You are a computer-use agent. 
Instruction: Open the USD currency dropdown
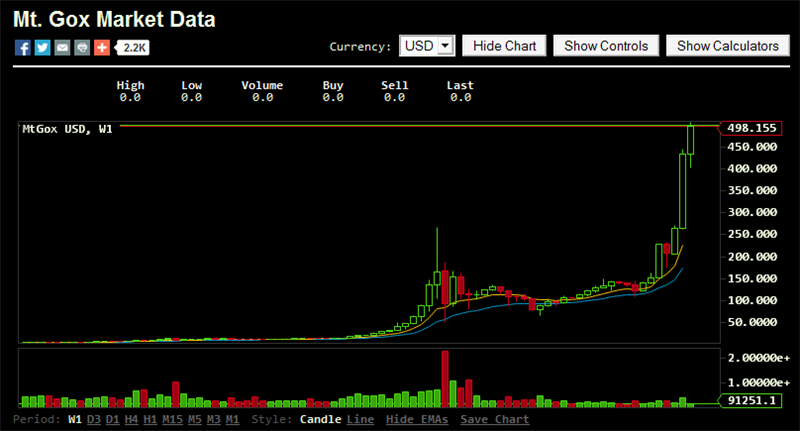coord(427,46)
